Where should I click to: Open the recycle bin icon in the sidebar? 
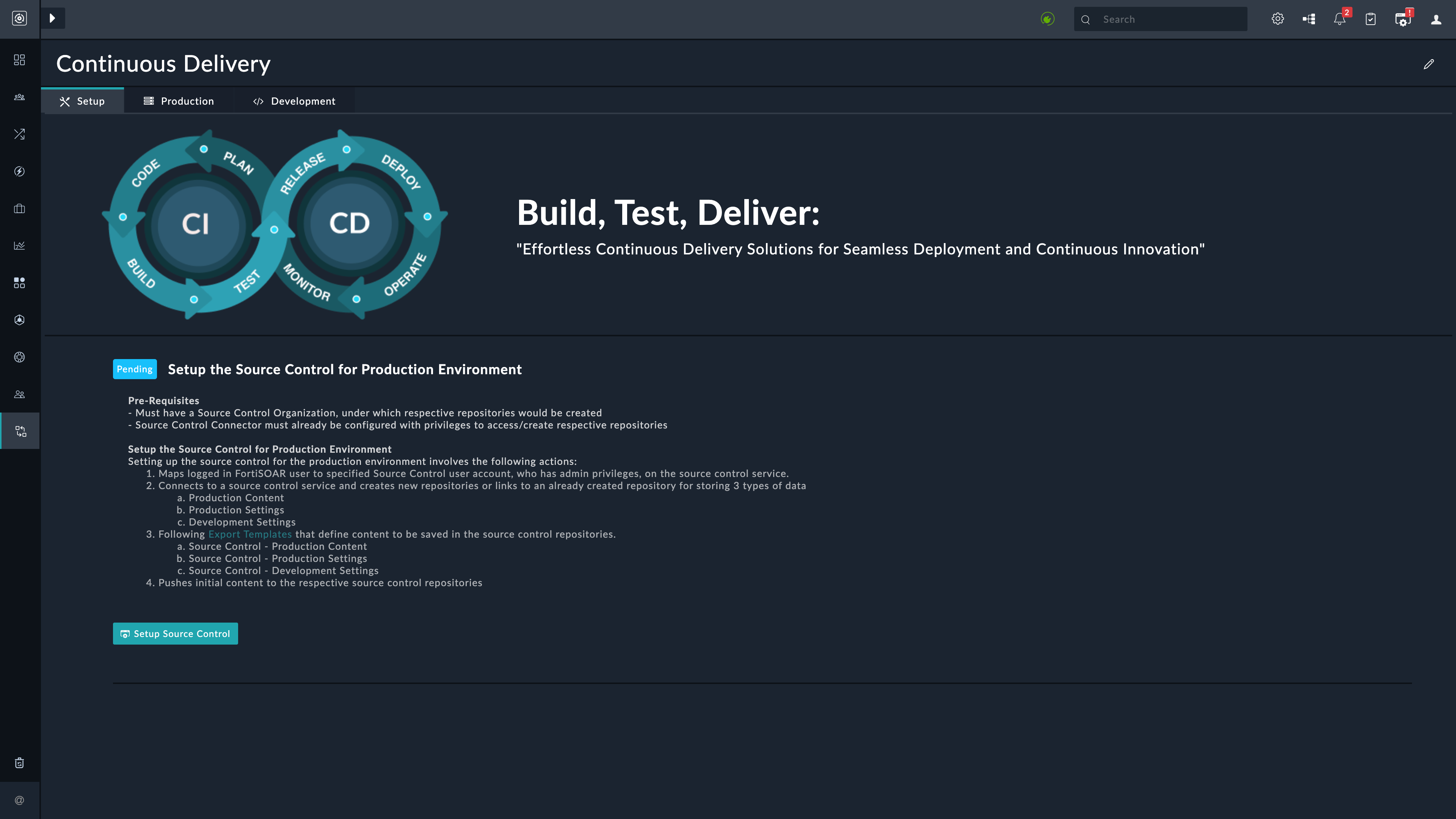pos(19,763)
